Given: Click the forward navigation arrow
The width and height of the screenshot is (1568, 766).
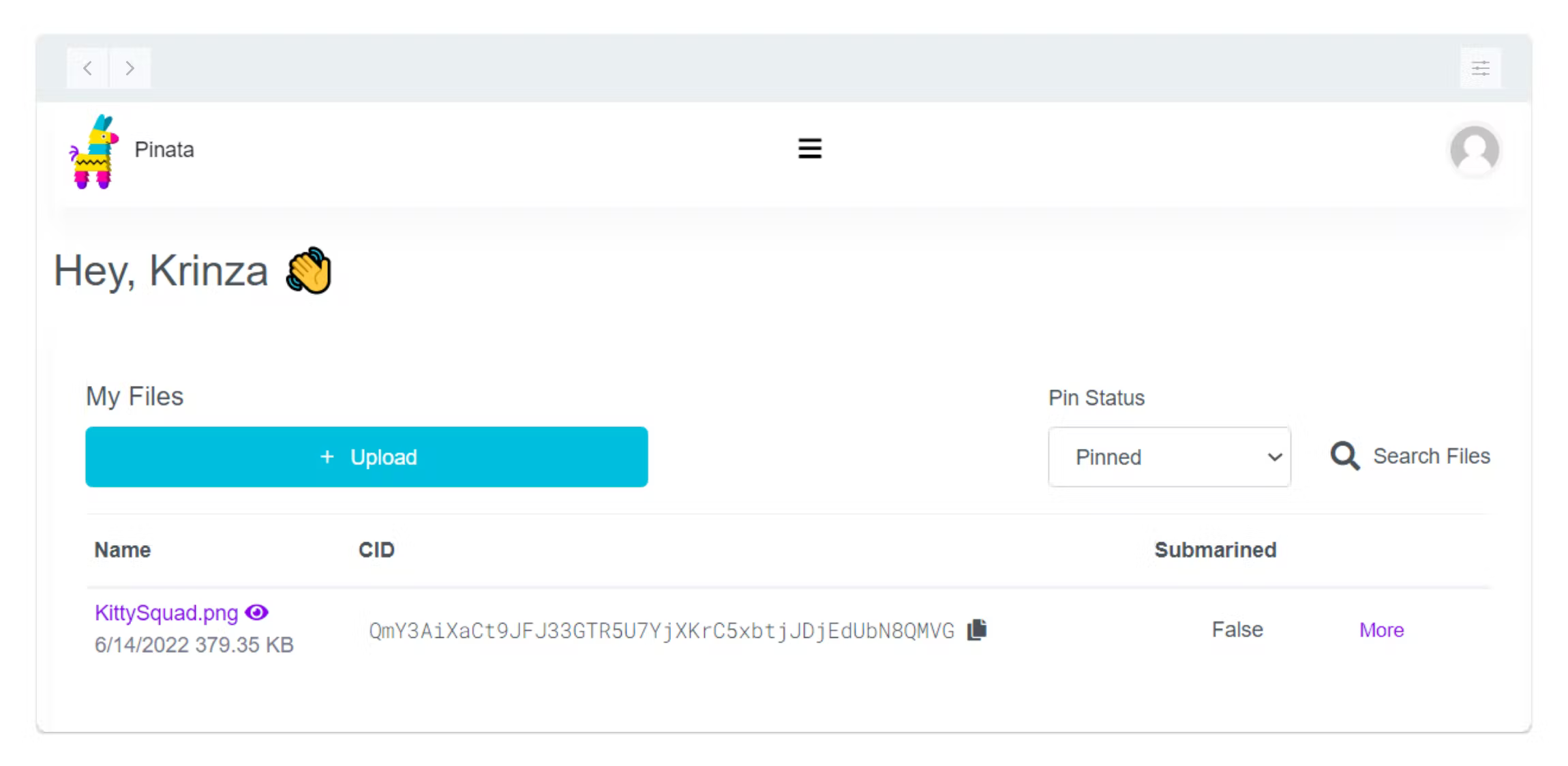Looking at the screenshot, I should pyautogui.click(x=130, y=68).
